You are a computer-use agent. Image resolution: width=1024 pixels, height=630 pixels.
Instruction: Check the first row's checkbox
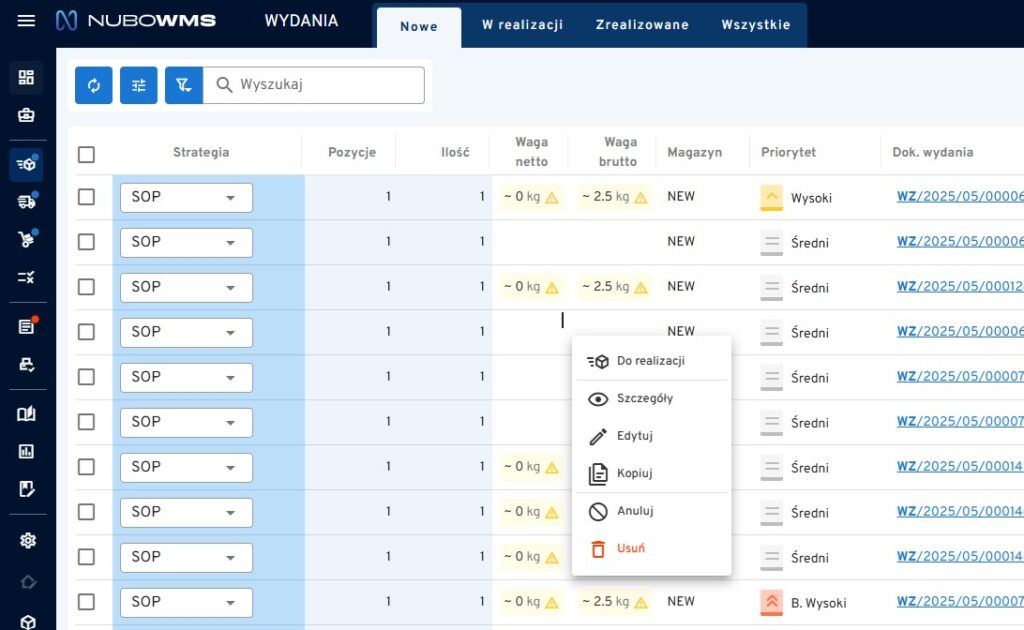(x=86, y=197)
